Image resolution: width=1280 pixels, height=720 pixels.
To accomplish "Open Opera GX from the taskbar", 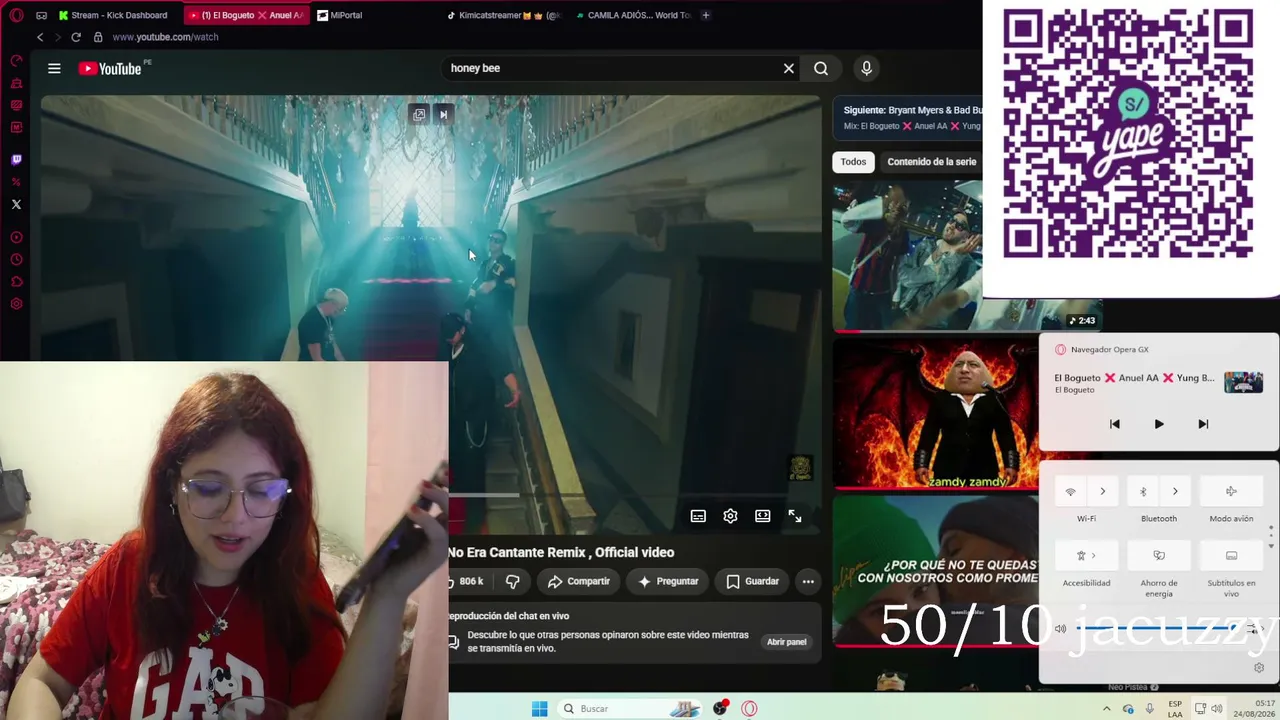I will (749, 709).
